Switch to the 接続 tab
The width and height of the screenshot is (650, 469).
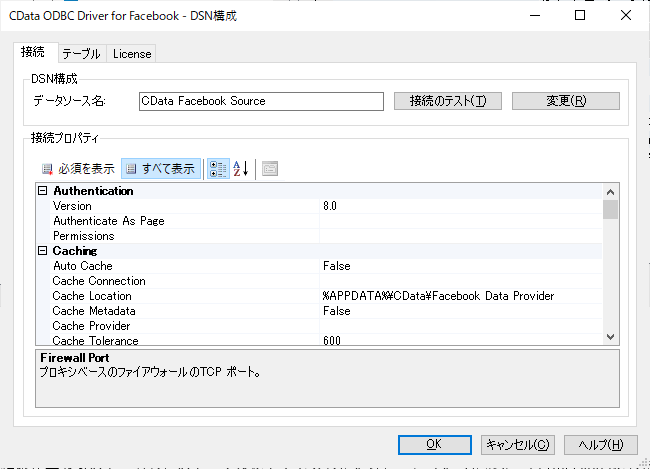tap(35, 52)
